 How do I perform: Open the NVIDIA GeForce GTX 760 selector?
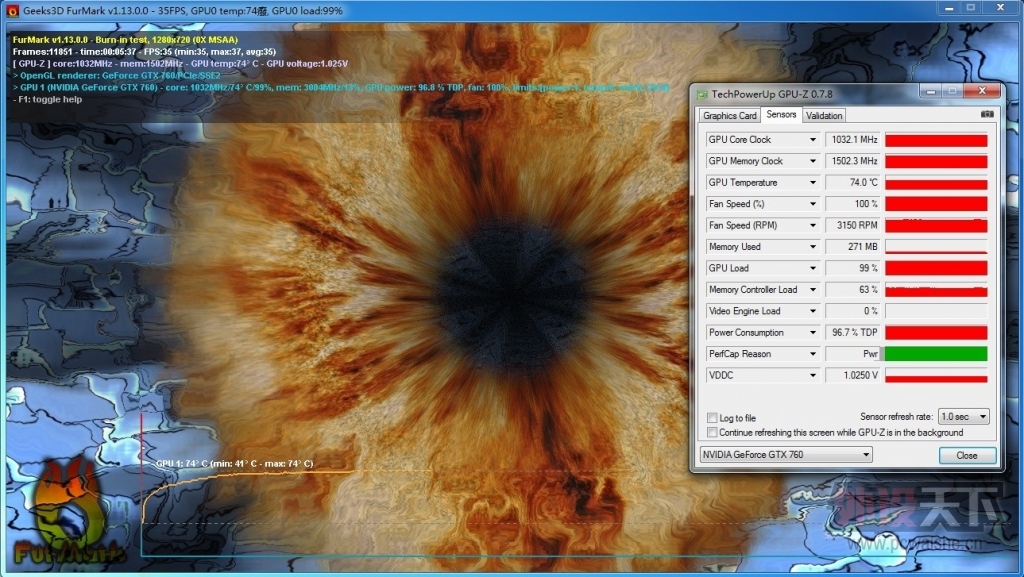click(786, 454)
